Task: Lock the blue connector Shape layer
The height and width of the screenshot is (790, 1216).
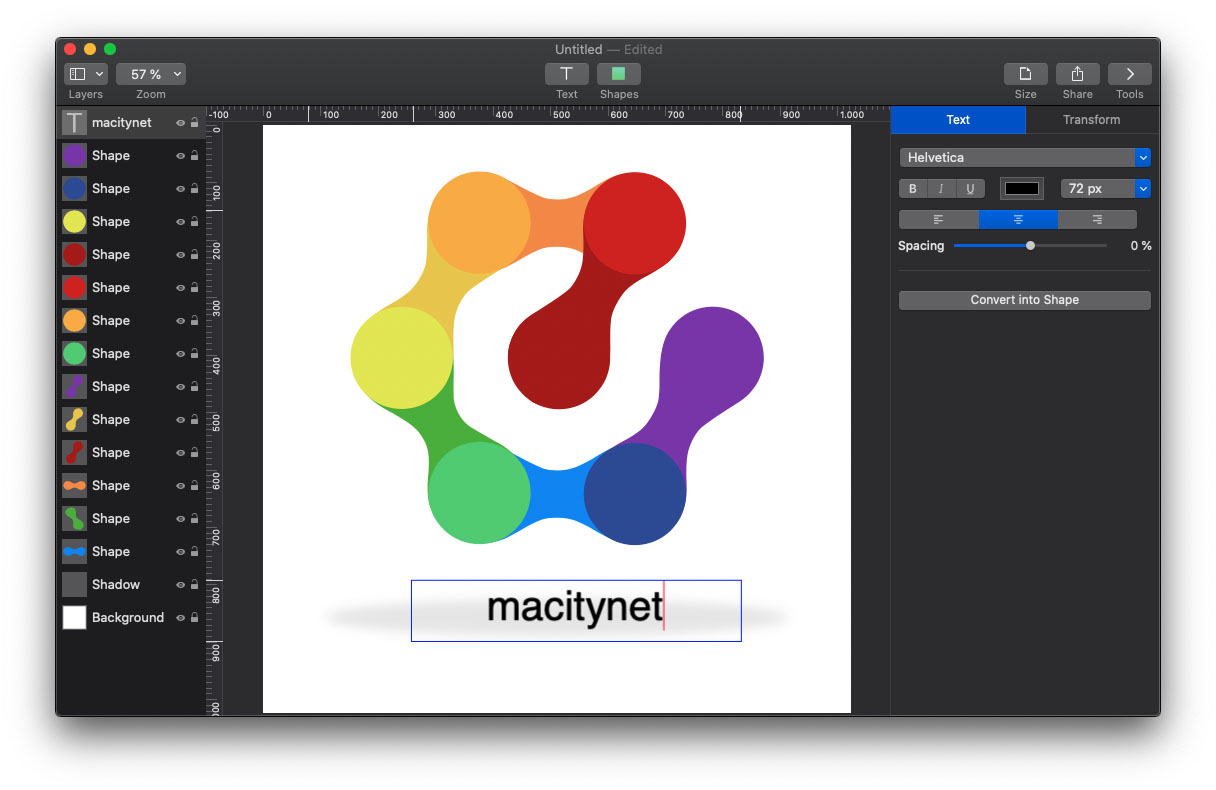Action: (x=194, y=552)
